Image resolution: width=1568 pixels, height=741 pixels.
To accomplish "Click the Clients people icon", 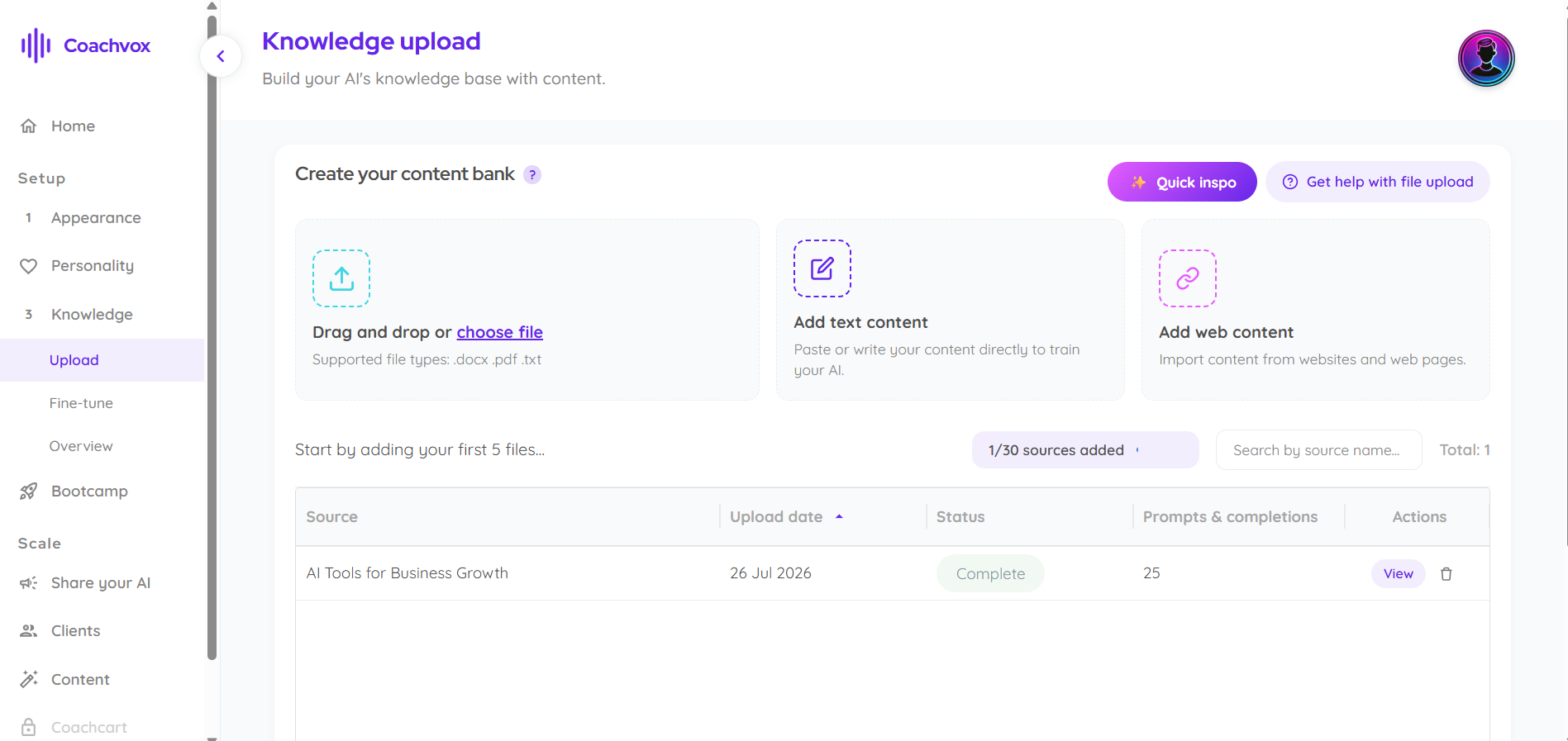I will [x=28, y=631].
